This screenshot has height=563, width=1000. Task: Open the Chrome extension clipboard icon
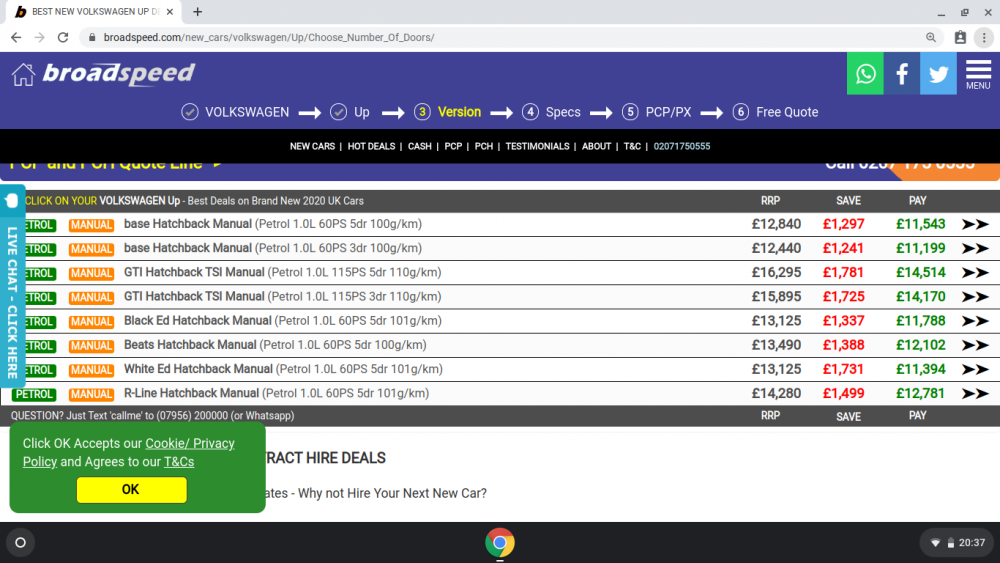(960, 38)
